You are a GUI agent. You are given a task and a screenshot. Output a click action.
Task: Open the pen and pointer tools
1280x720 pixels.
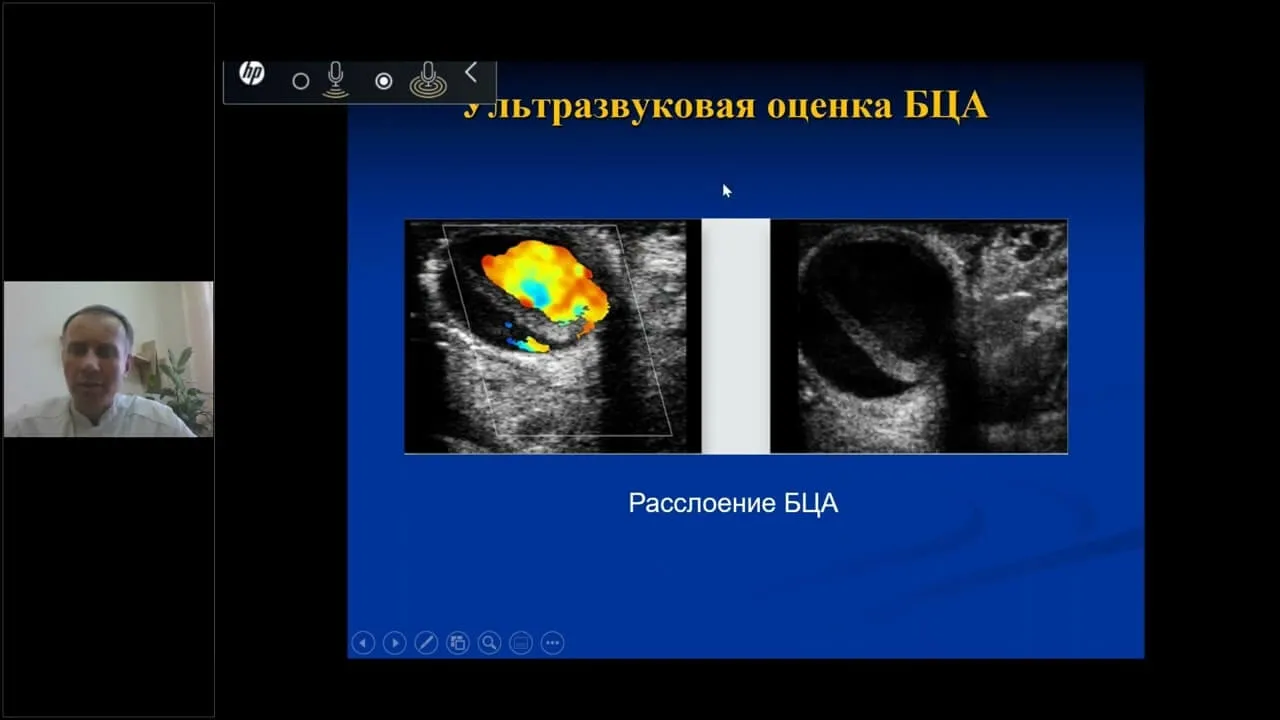pos(426,643)
